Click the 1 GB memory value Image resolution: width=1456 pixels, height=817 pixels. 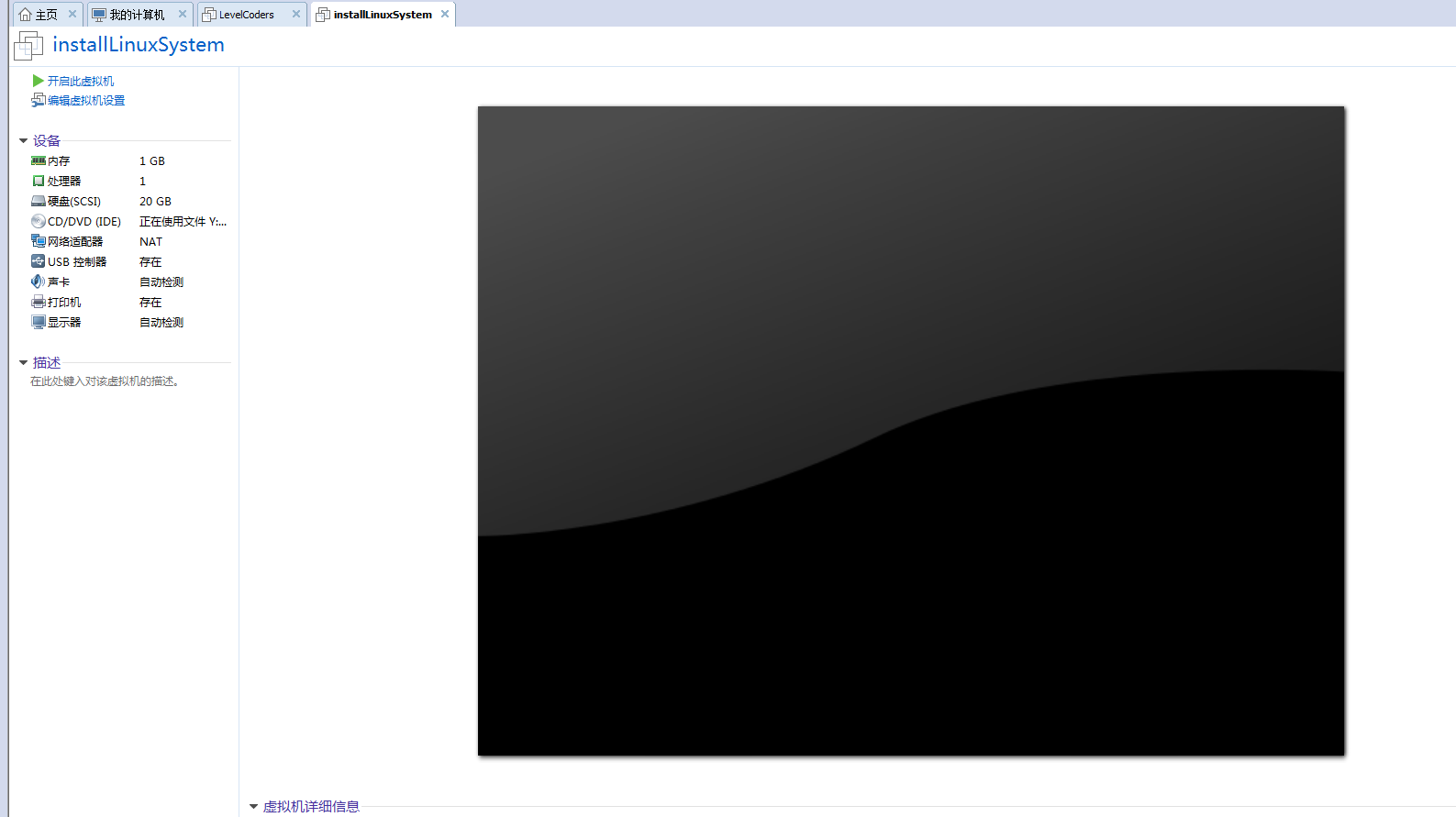click(152, 160)
